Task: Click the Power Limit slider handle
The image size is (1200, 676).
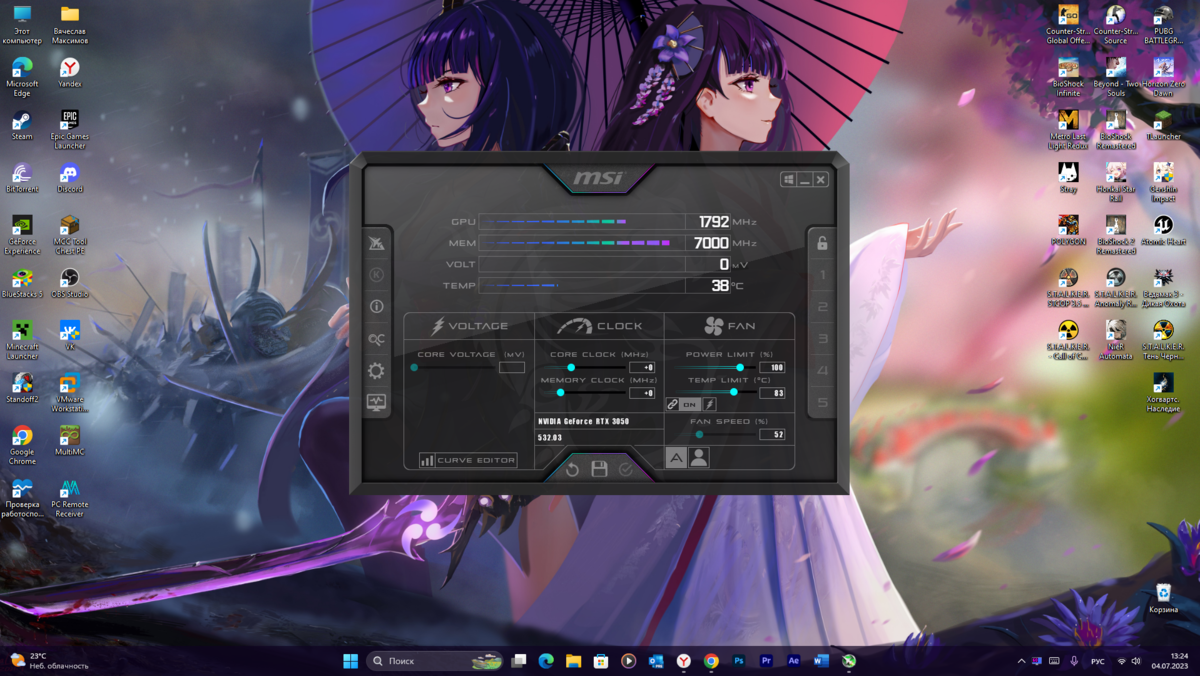Action: click(x=739, y=367)
